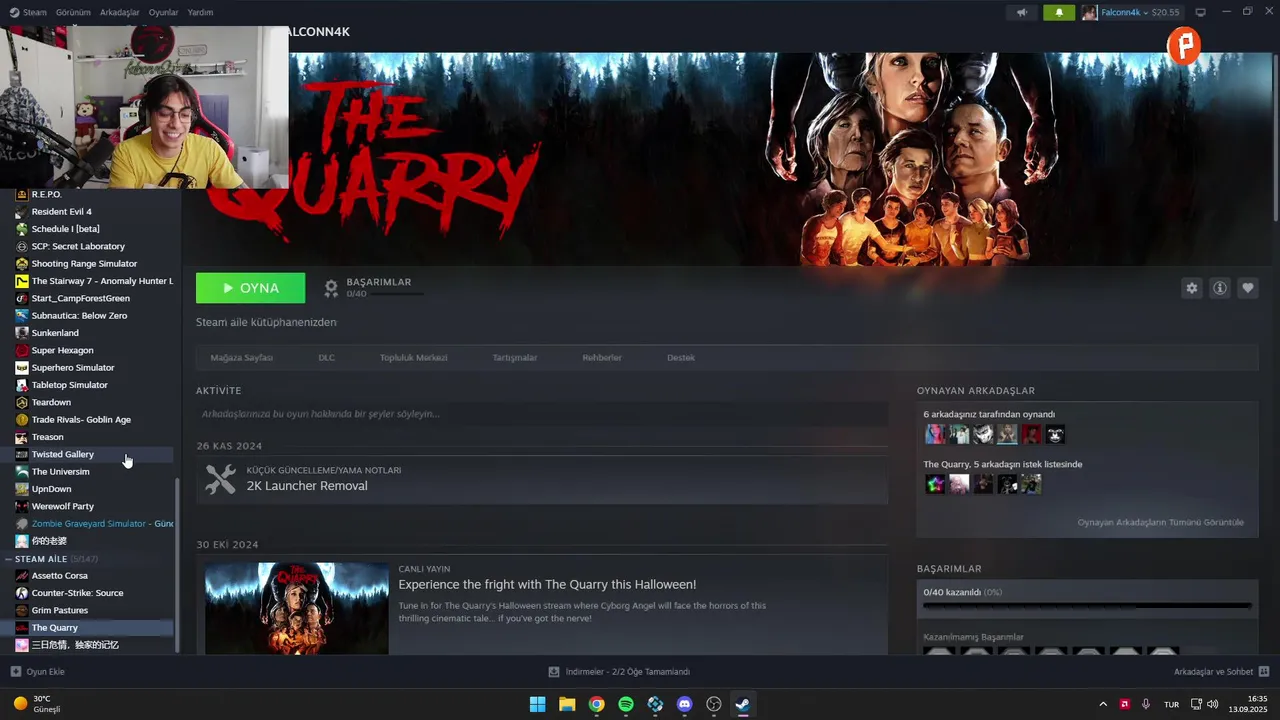Screen dimensions: 1280x720
Task: Open The Quarry settings gear icon
Action: 1192,288
